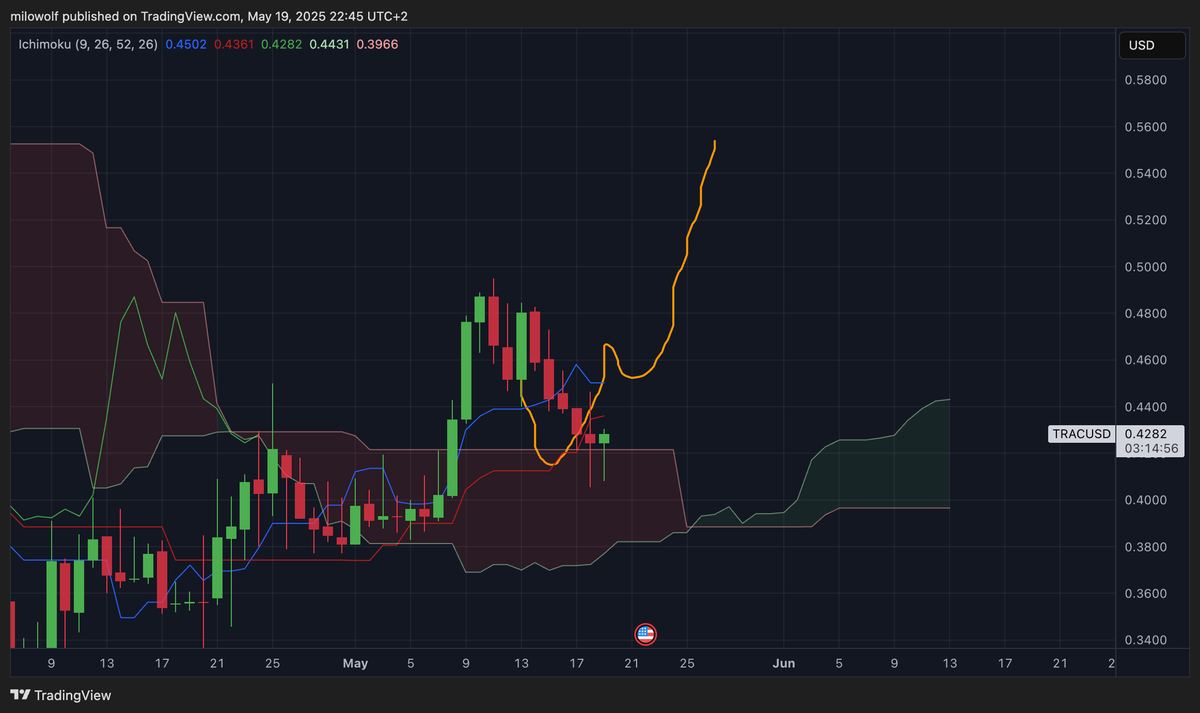1200x713 pixels.
Task: Click the 0.5800 price axis label
Action: (x=1145, y=80)
